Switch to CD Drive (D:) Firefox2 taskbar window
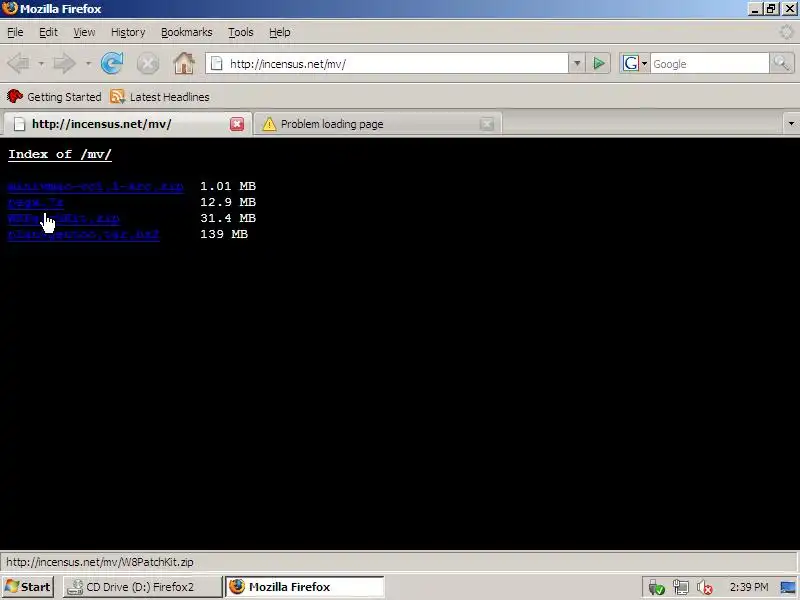This screenshot has width=800, height=600. click(x=142, y=587)
